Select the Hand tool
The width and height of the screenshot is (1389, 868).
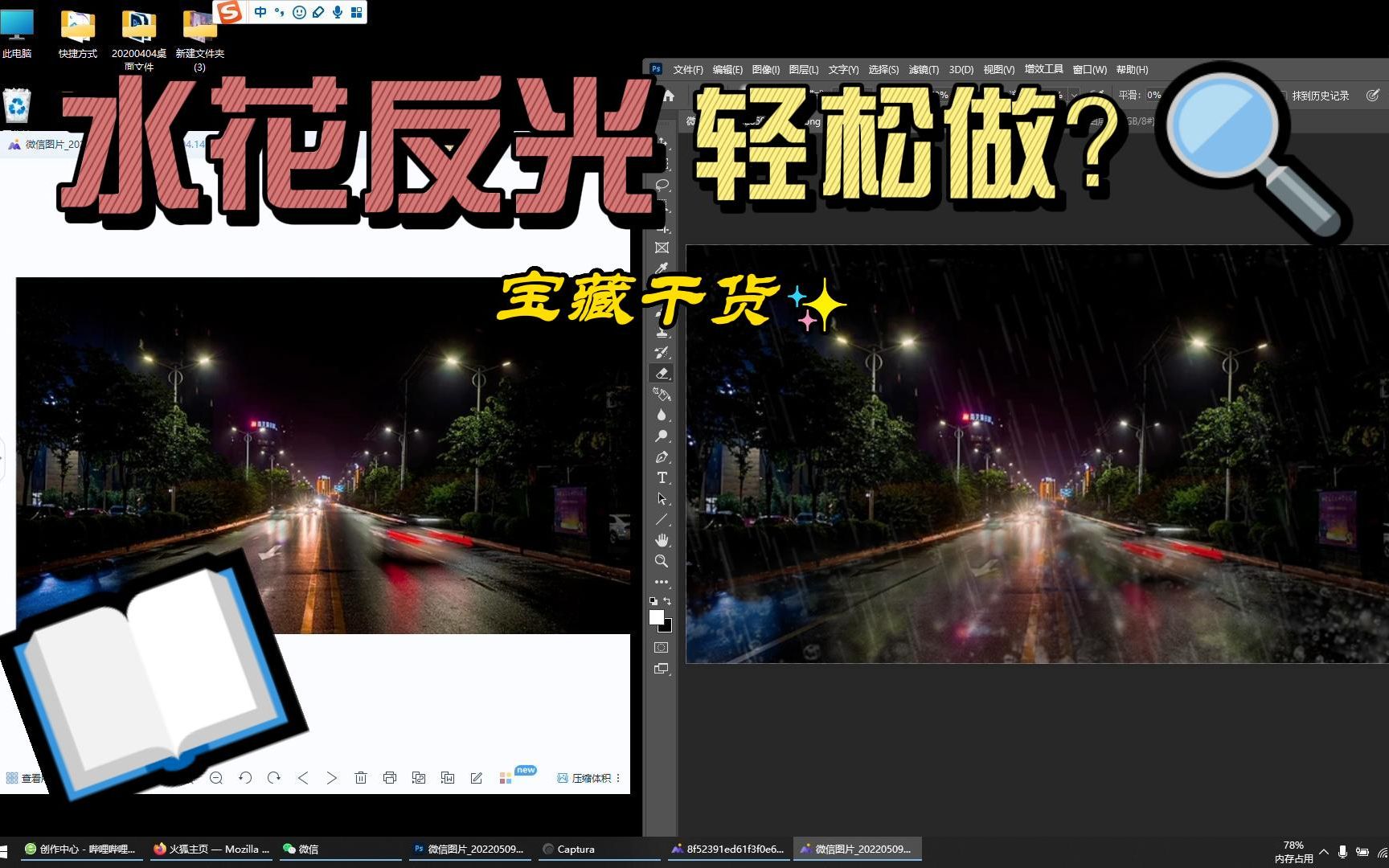pos(662,539)
